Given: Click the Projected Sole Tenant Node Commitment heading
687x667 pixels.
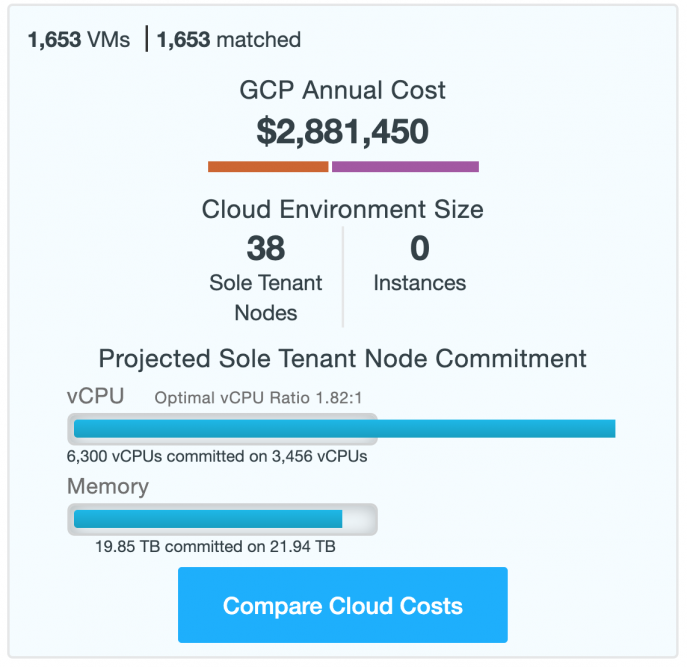Looking at the screenshot, I should tap(342, 359).
